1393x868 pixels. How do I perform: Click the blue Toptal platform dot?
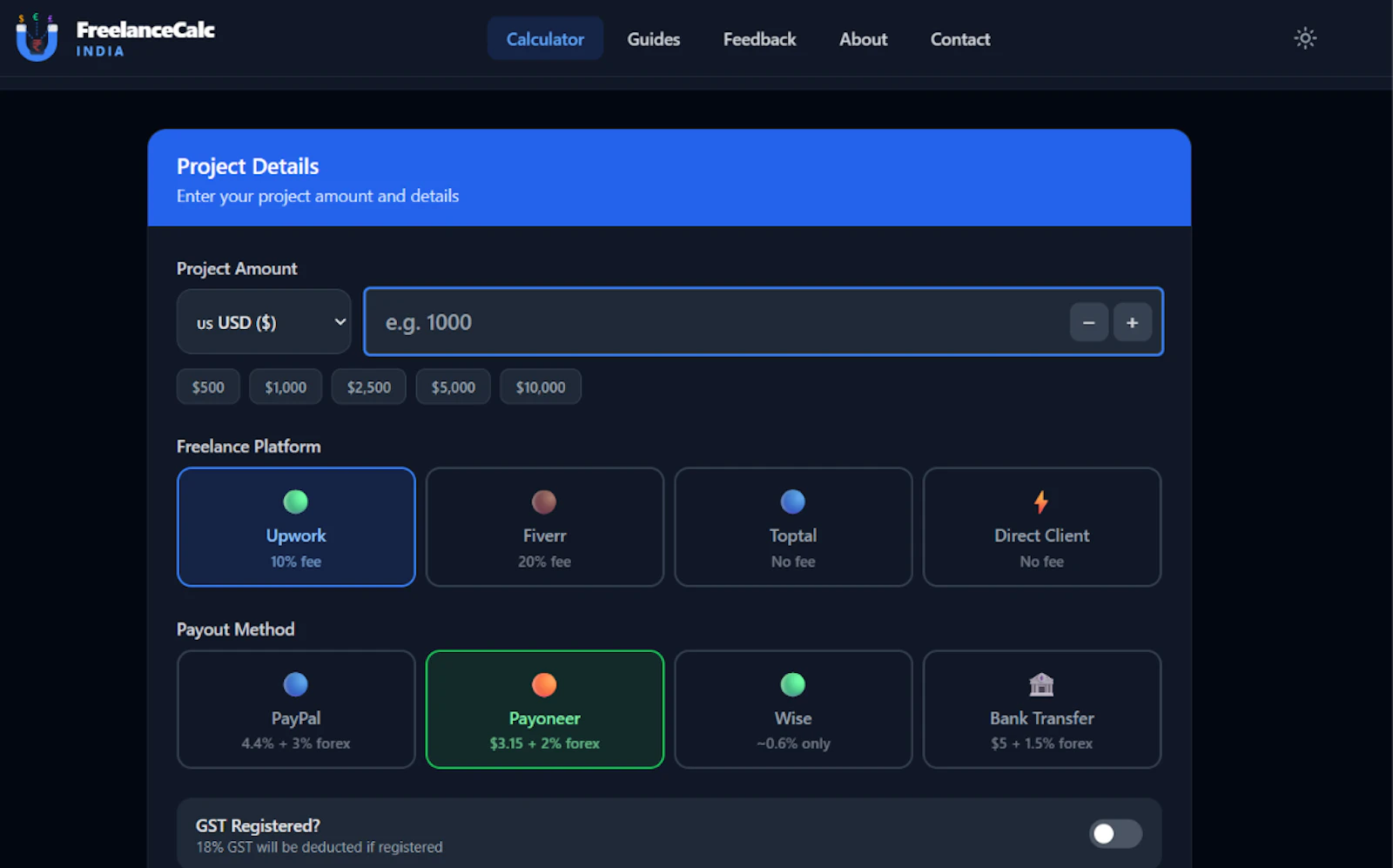[793, 501]
